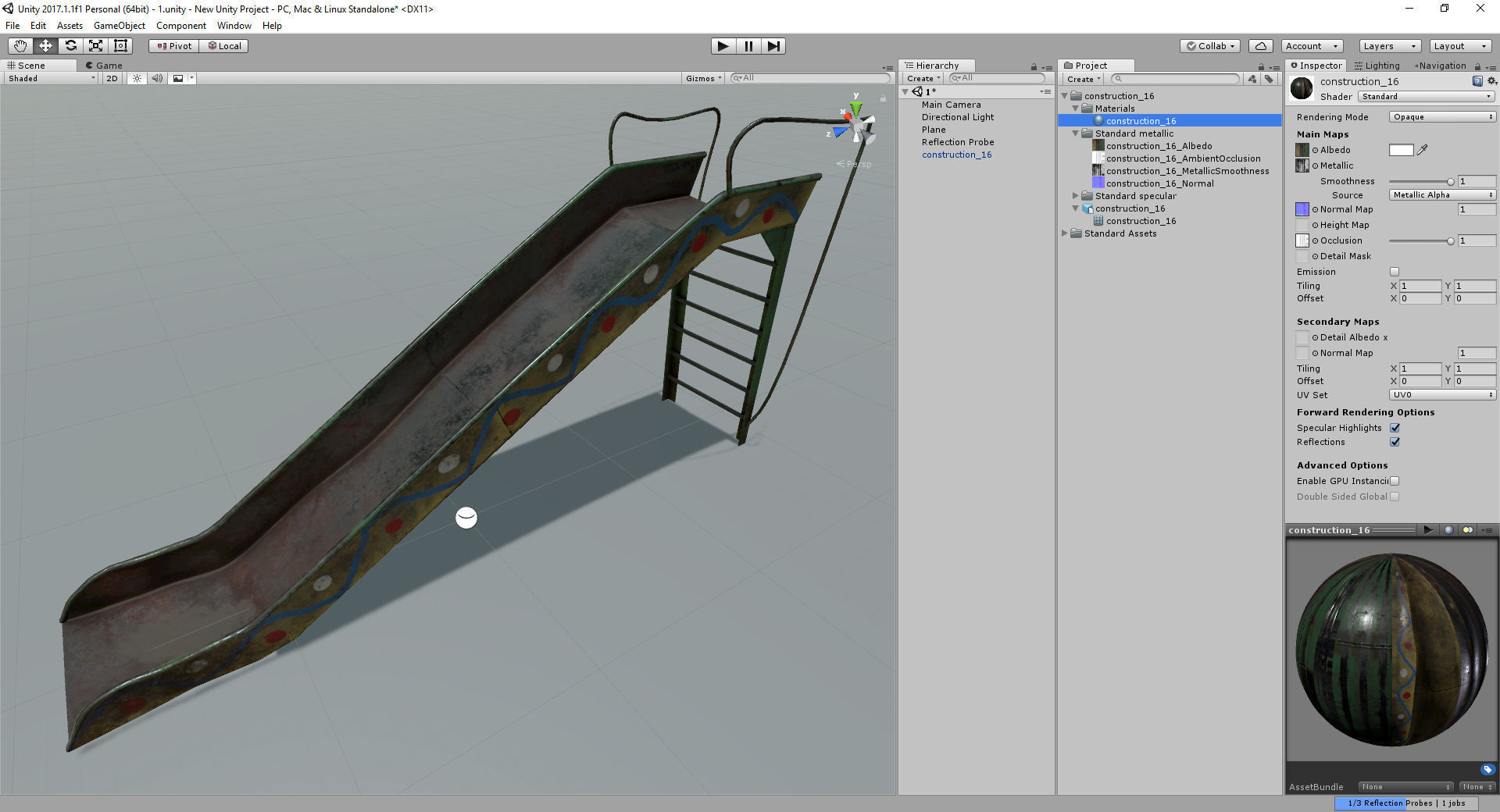Open the Layers dropdown
This screenshot has width=1500, height=812.
coord(1390,46)
